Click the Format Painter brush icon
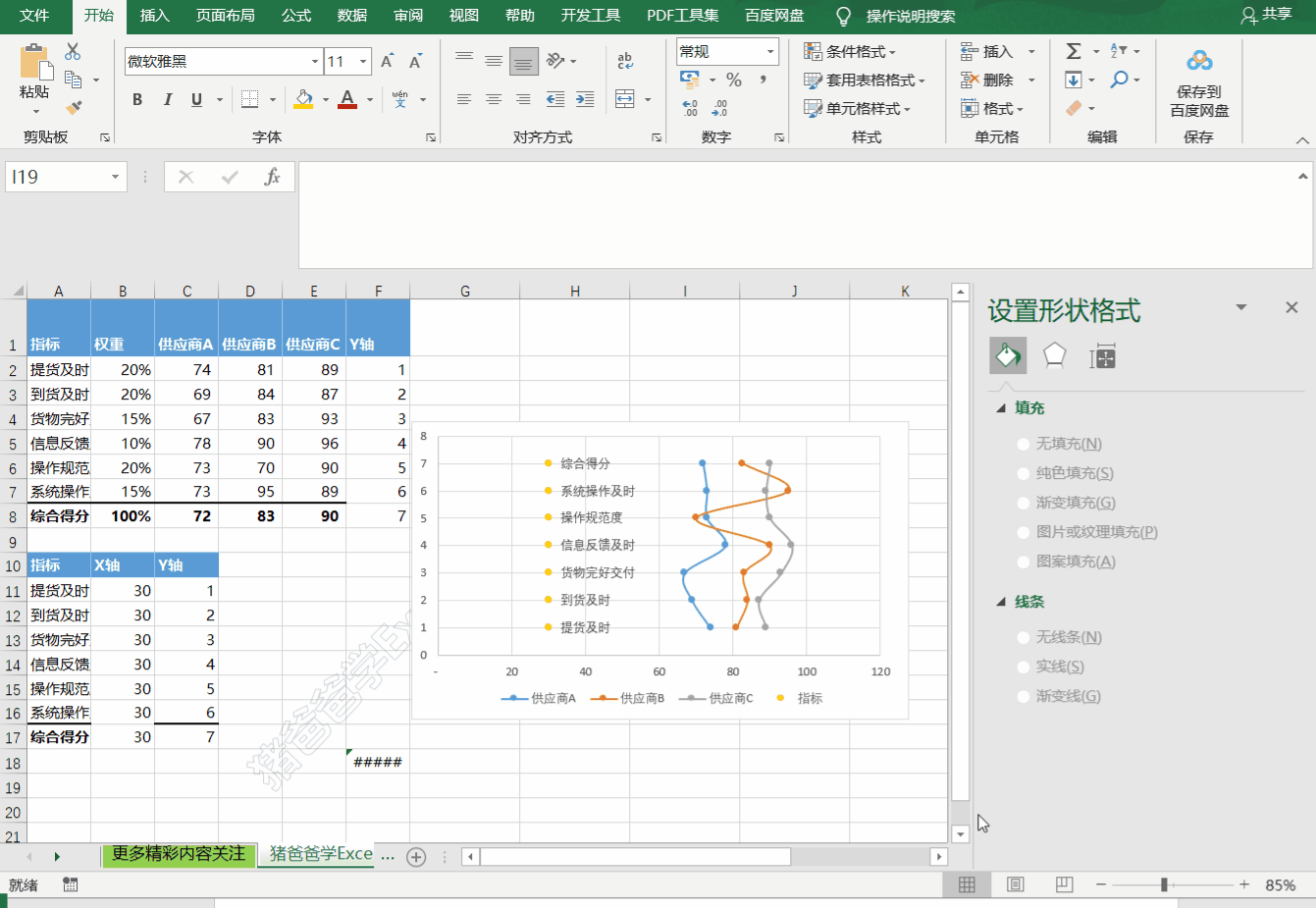Image resolution: width=1316 pixels, height=908 pixels. pyautogui.click(x=74, y=107)
